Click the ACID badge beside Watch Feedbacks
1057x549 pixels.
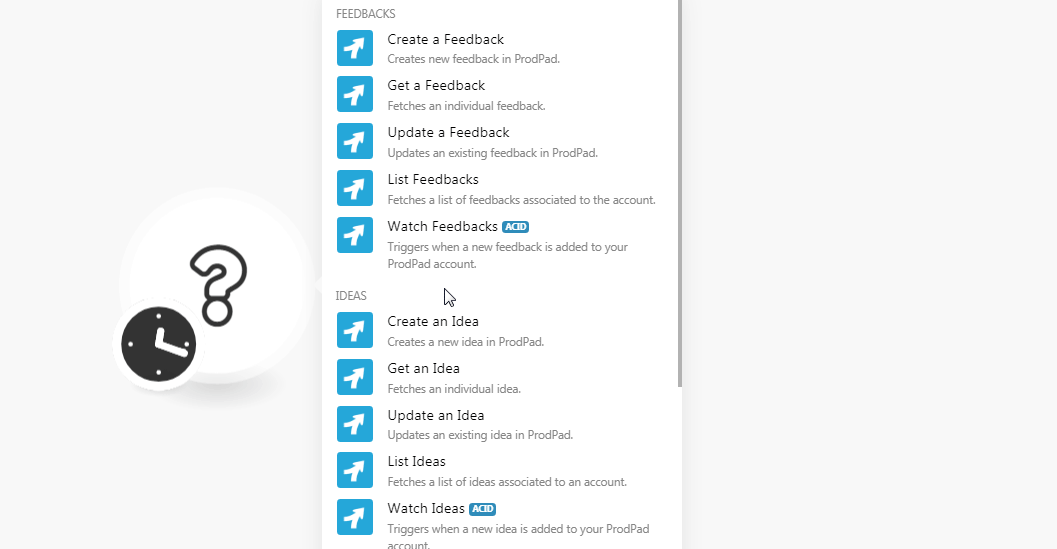515,227
